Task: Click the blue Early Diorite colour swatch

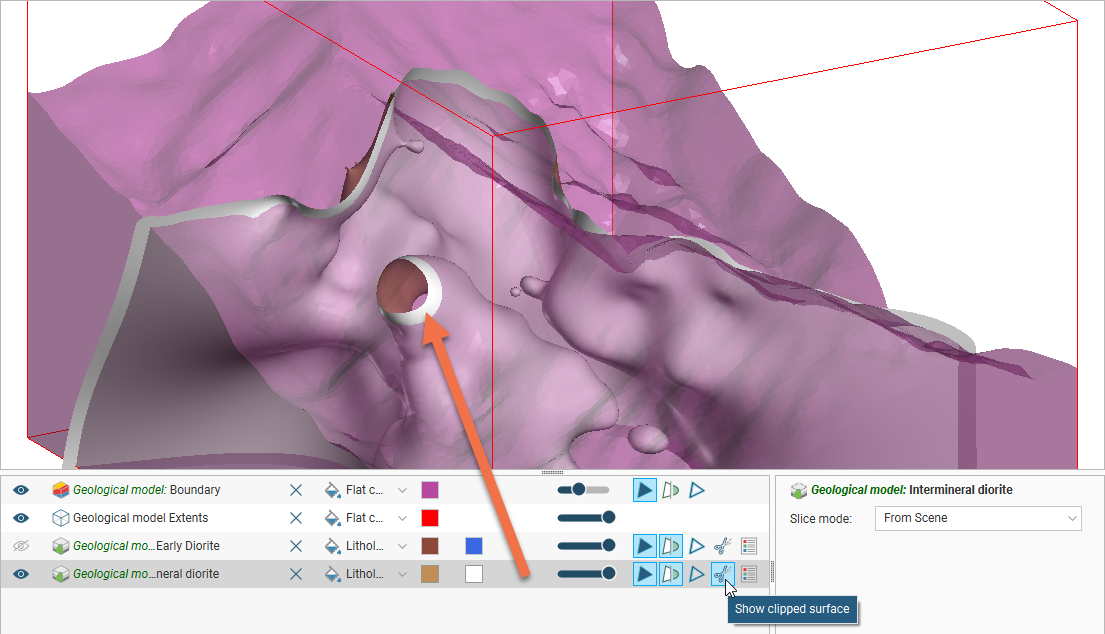Action: 474,546
